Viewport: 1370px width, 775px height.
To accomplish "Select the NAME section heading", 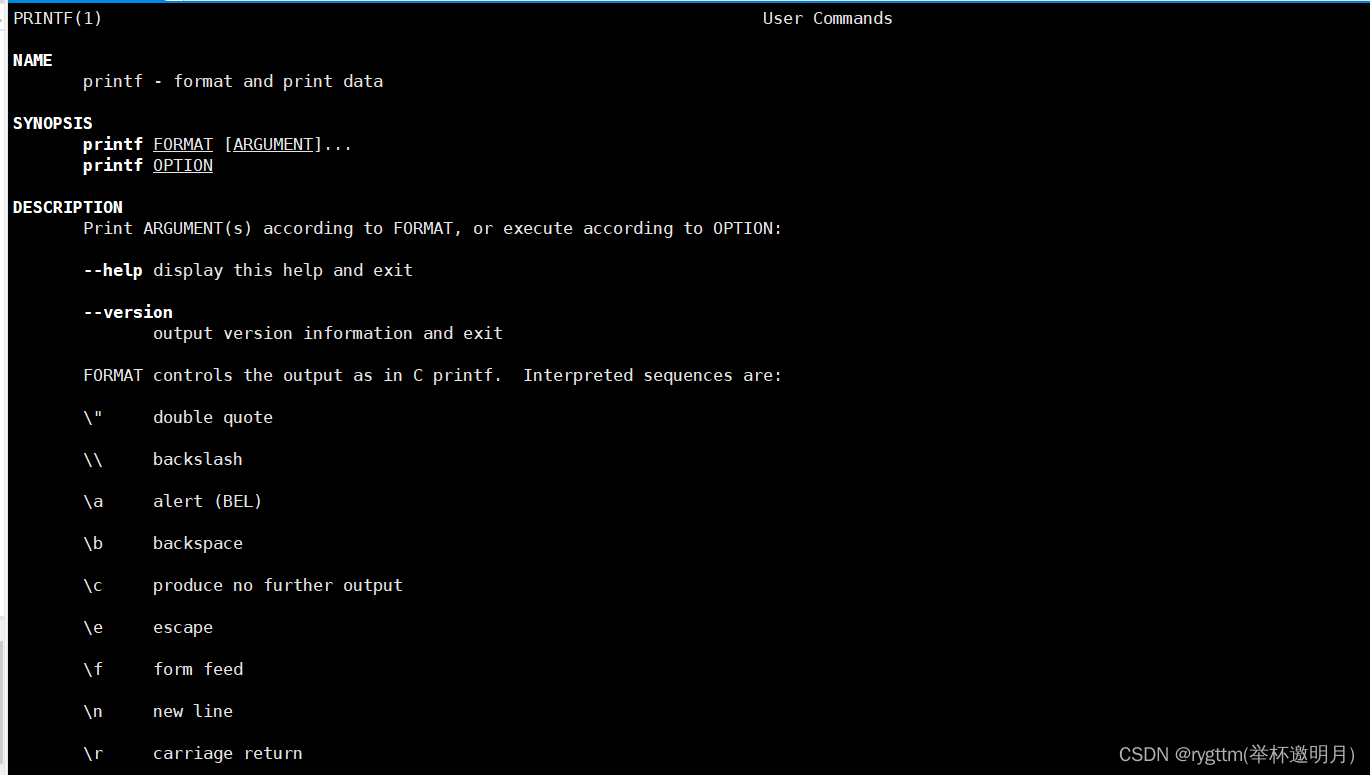I will coord(33,60).
